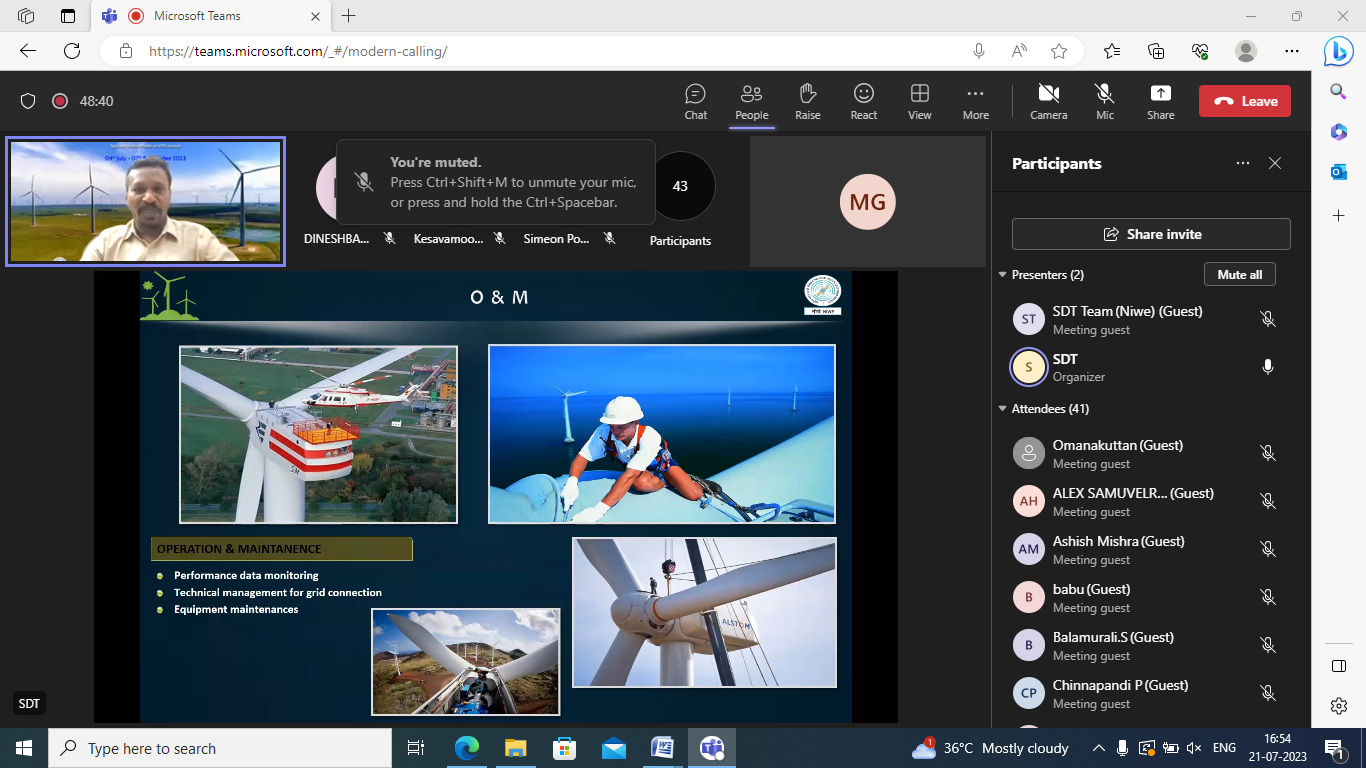Click the Leave meeting button

[x=1245, y=101]
